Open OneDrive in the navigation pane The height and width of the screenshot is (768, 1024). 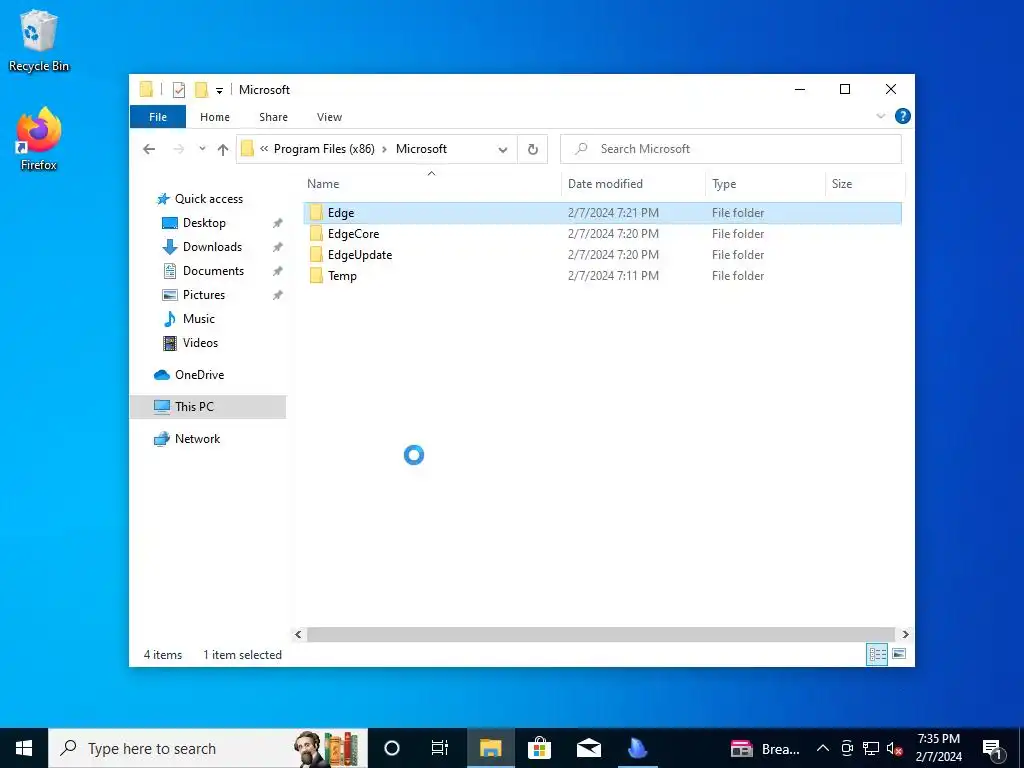(x=199, y=375)
